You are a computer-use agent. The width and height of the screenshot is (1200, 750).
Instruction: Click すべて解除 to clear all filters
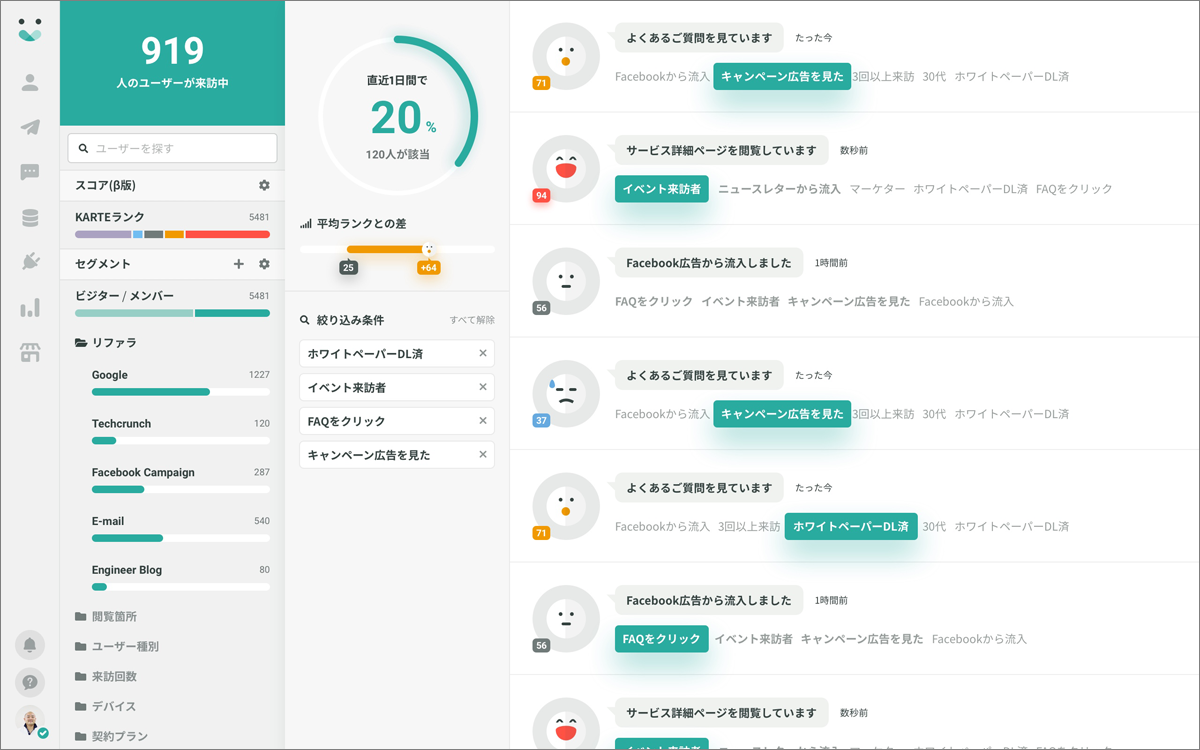pos(472,320)
